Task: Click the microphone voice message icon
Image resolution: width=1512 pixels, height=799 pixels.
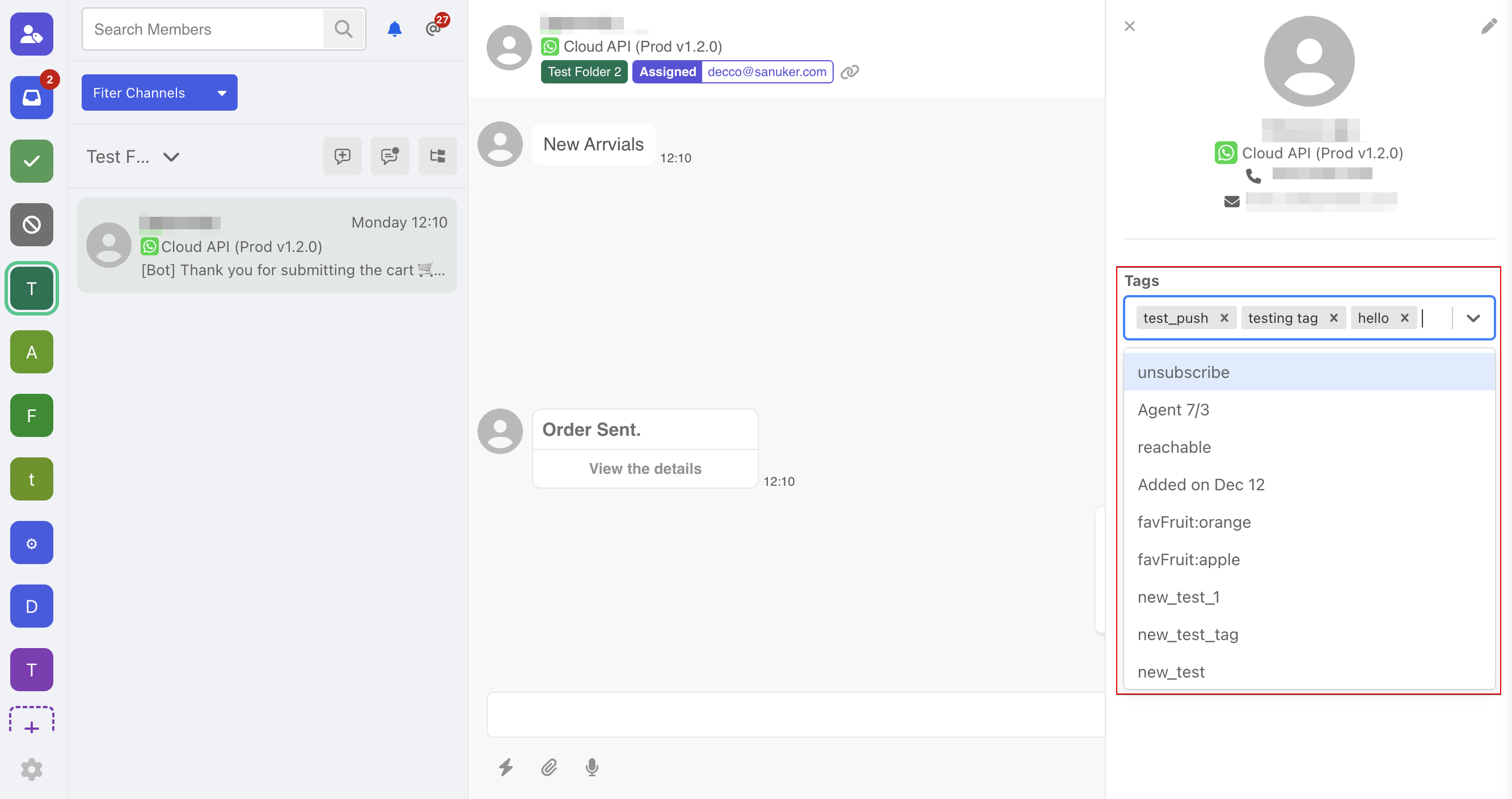Action: point(592,767)
